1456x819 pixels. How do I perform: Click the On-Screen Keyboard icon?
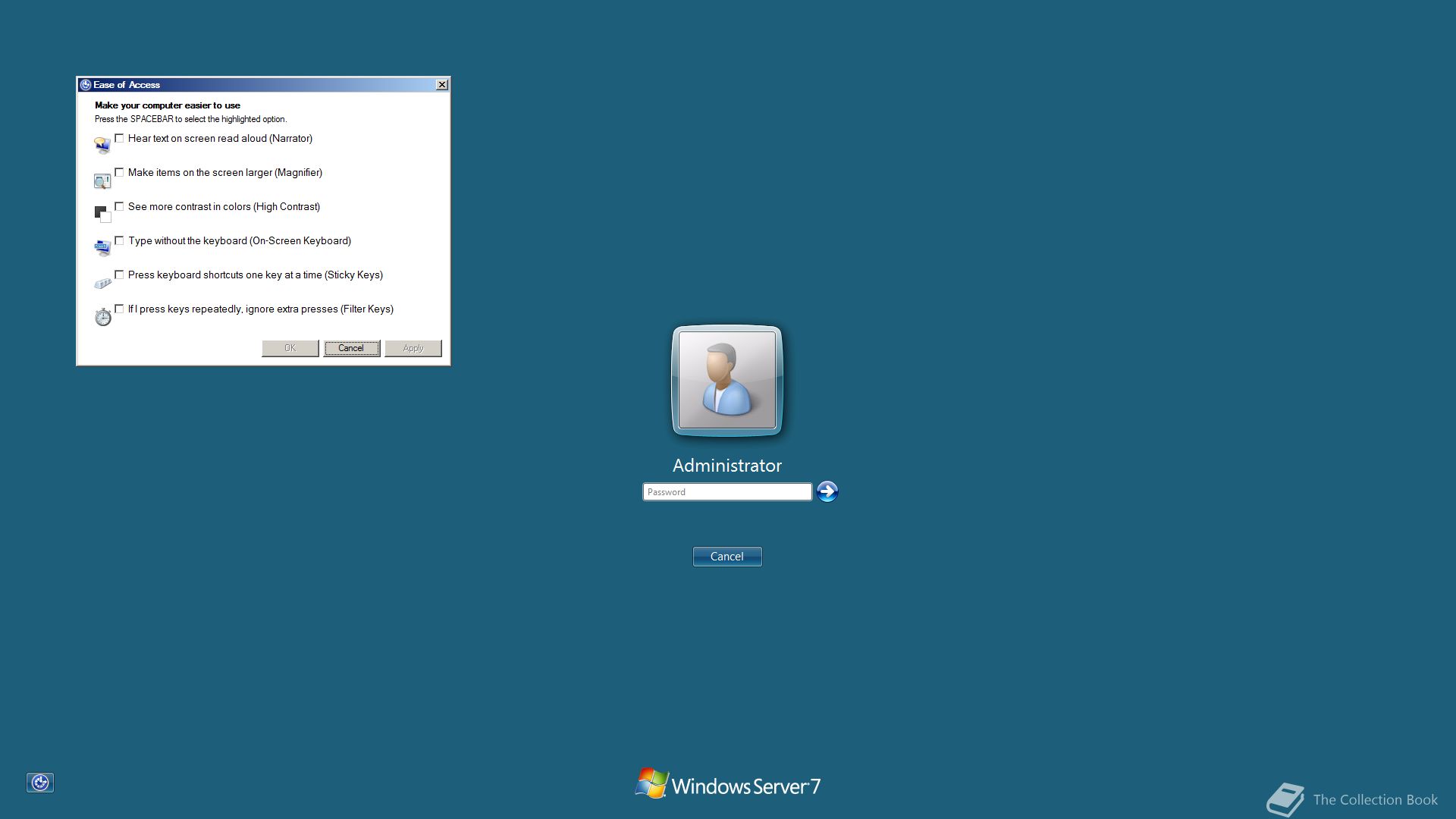102,248
